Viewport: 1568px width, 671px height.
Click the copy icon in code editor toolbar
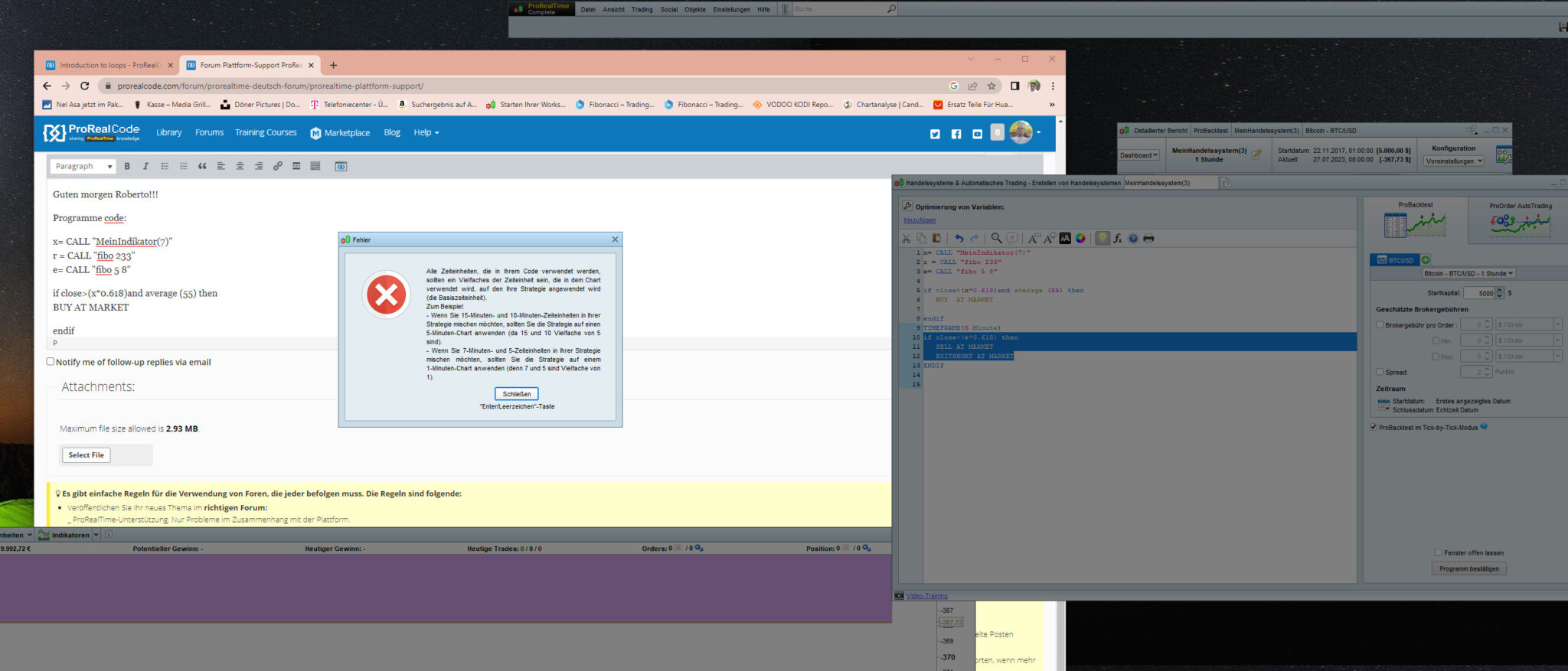tap(922, 239)
